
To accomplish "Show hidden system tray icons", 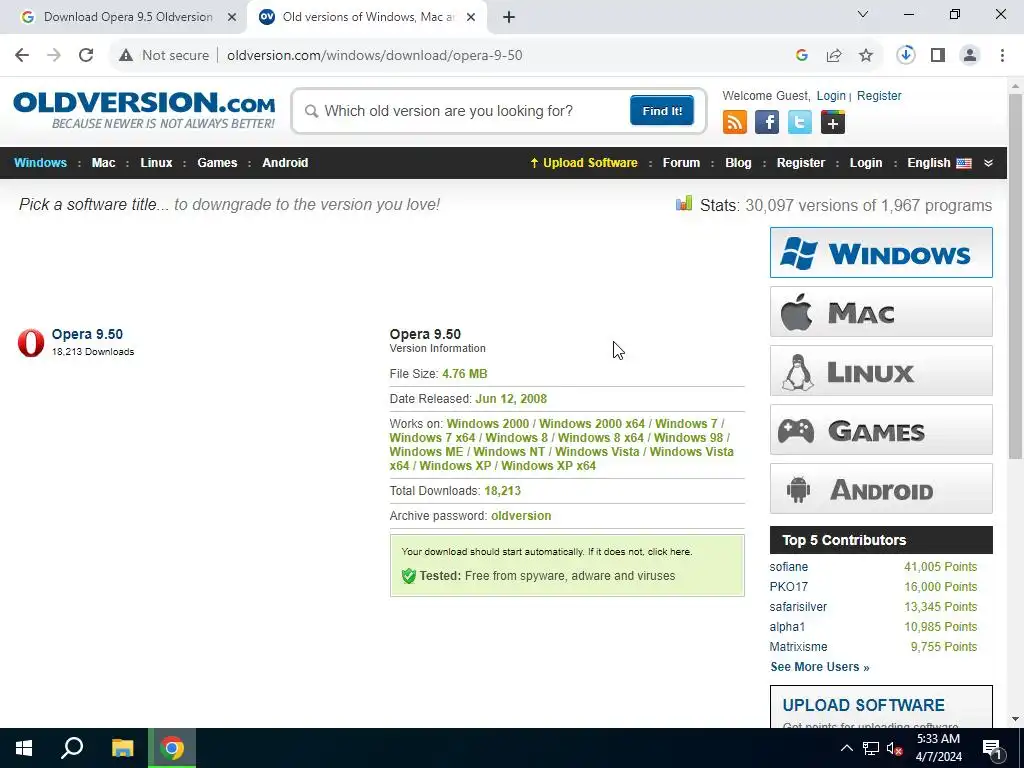I will pos(846,748).
